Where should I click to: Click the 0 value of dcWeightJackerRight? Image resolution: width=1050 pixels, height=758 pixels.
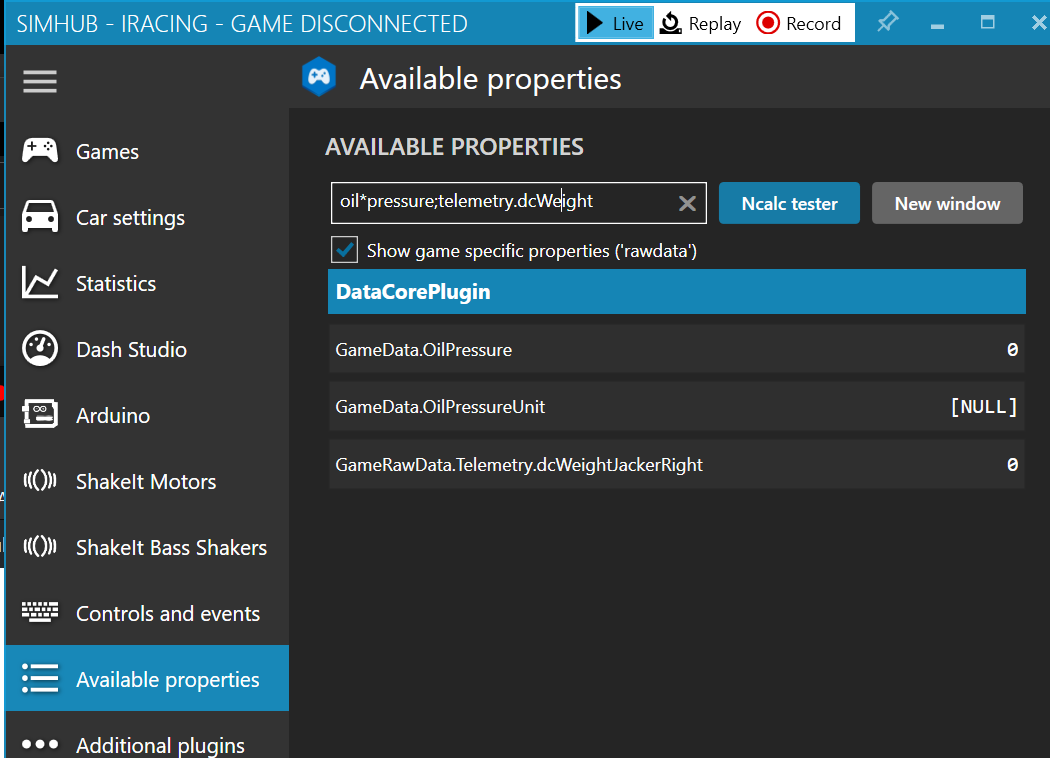click(x=1012, y=464)
